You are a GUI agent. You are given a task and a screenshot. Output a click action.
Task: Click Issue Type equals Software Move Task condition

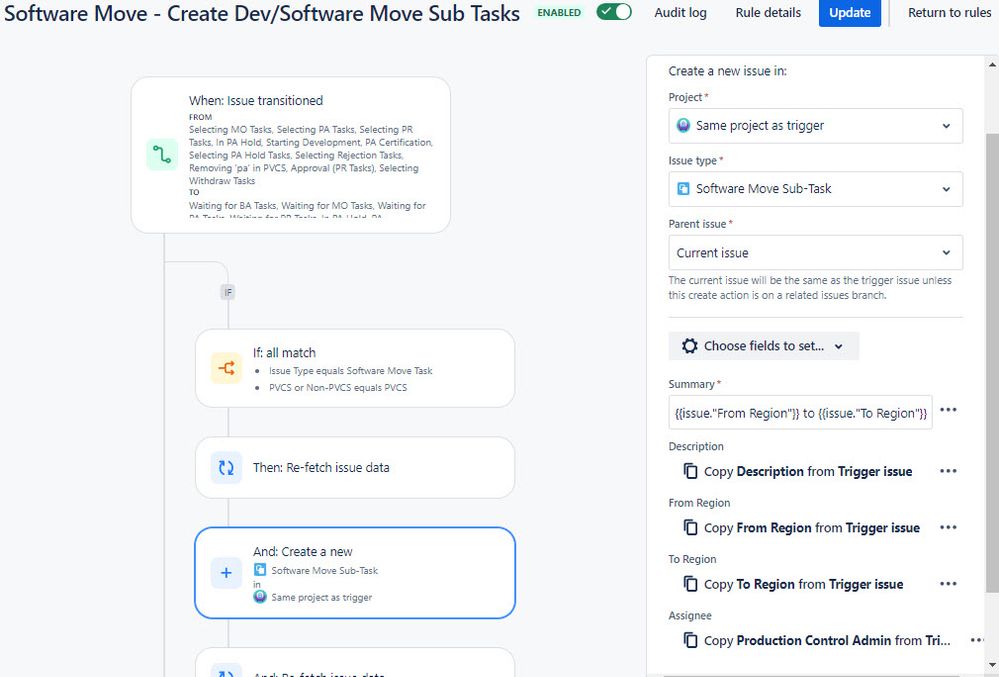(350, 371)
